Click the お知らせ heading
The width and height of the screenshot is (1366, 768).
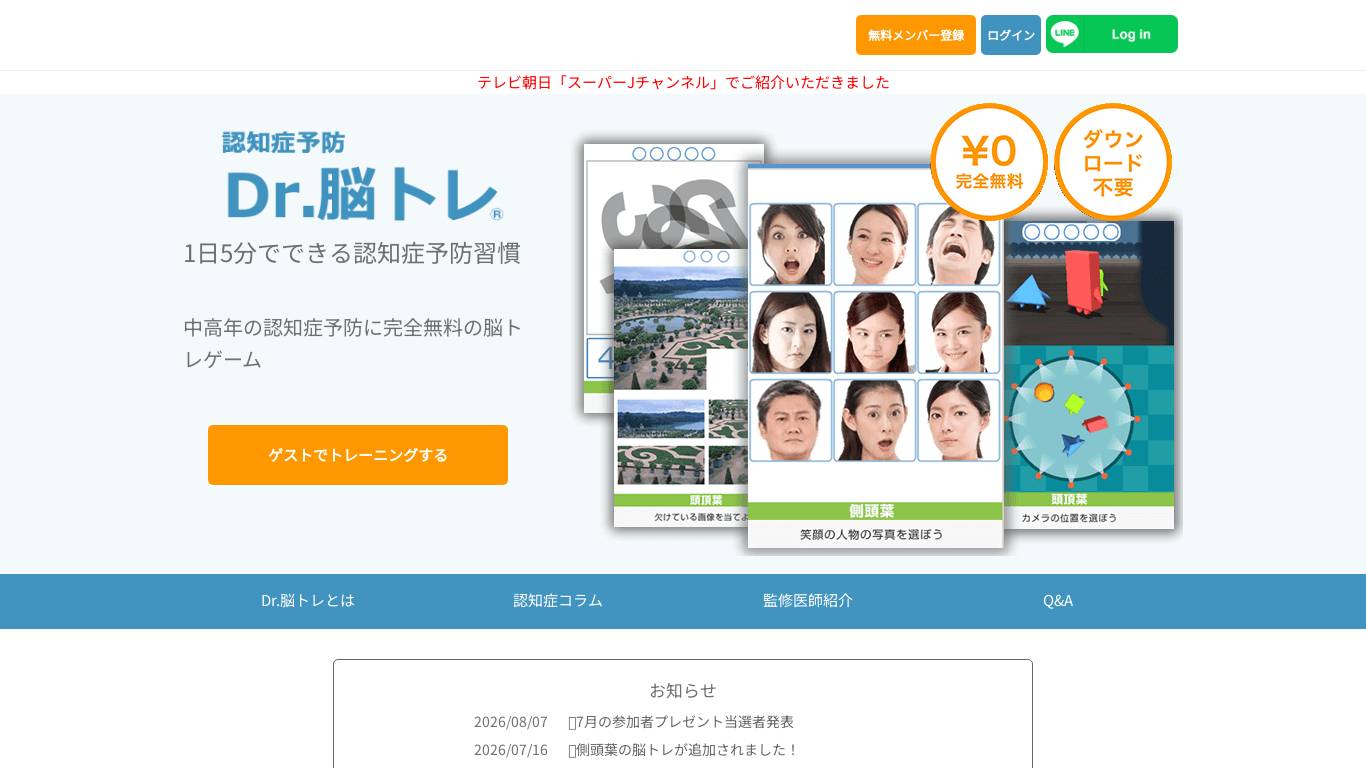(x=683, y=690)
